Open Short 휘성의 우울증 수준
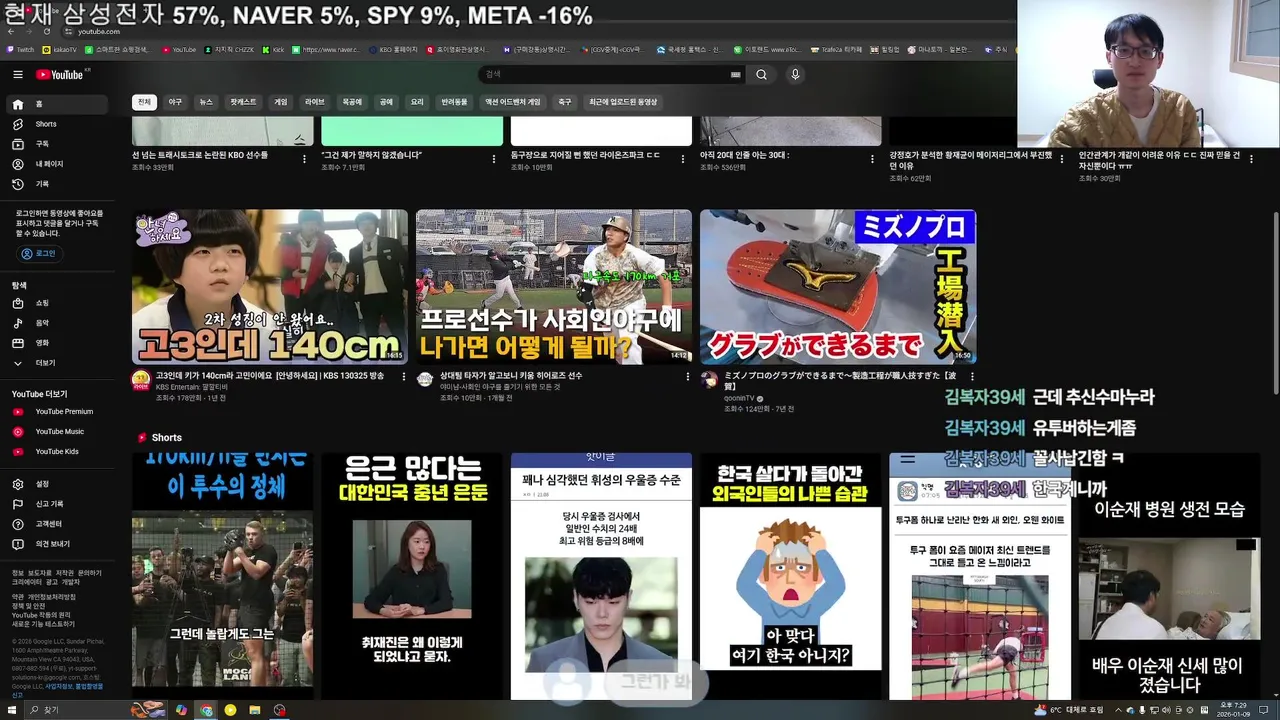1280x720 pixels. click(x=601, y=576)
